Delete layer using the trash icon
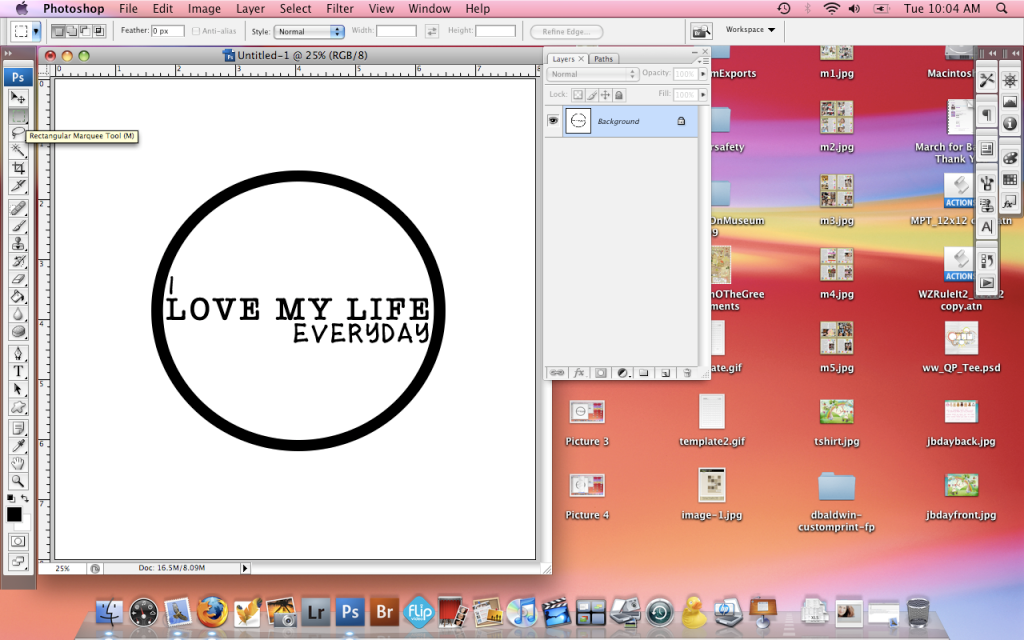 [686, 372]
